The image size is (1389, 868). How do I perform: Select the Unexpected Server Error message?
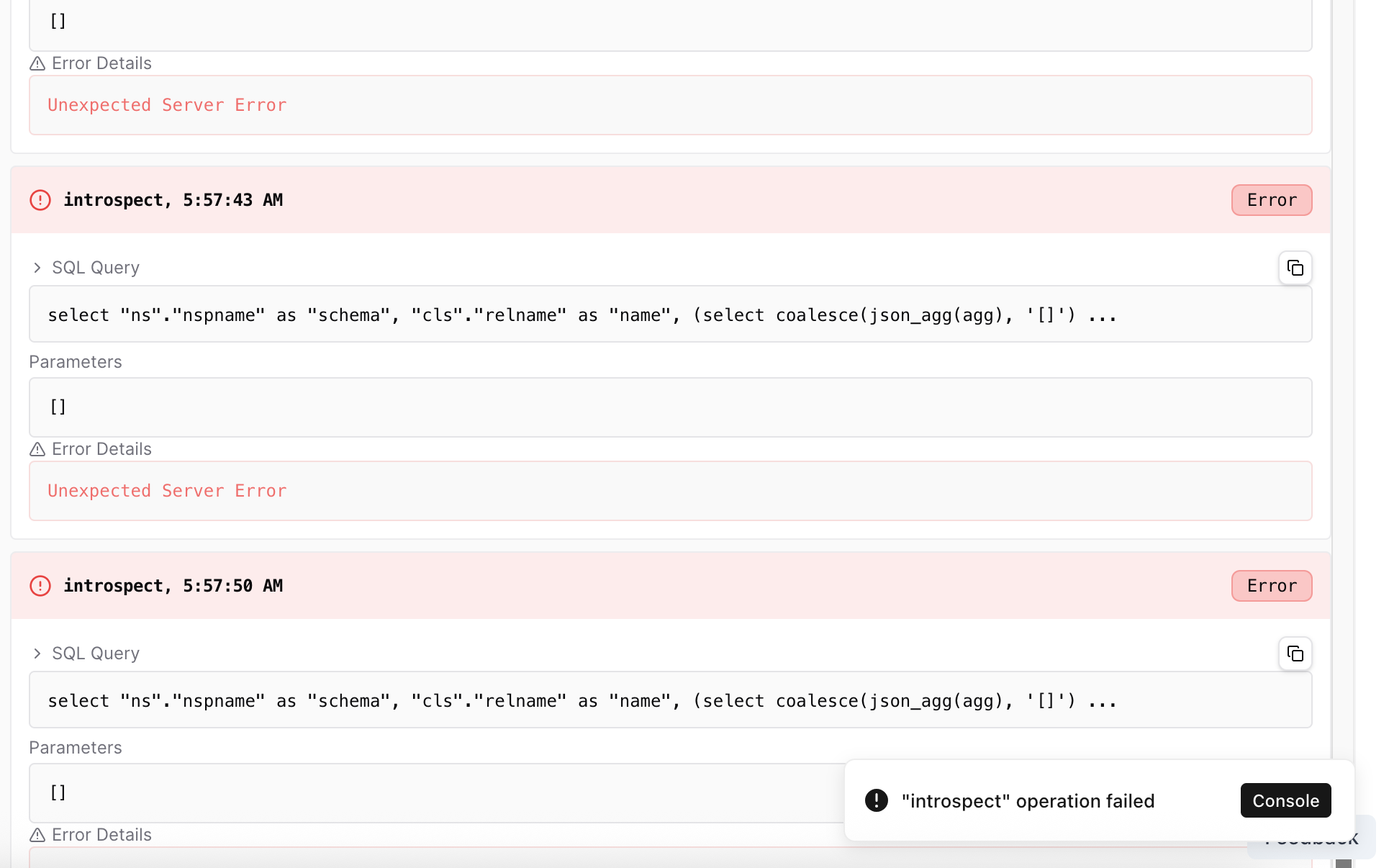166,491
